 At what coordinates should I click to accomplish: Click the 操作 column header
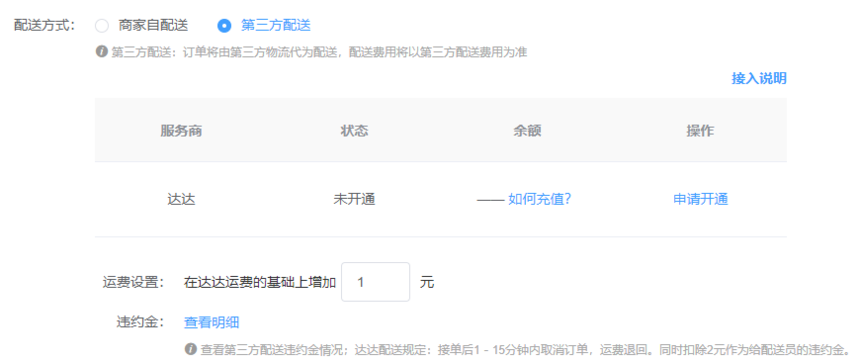[700, 131]
